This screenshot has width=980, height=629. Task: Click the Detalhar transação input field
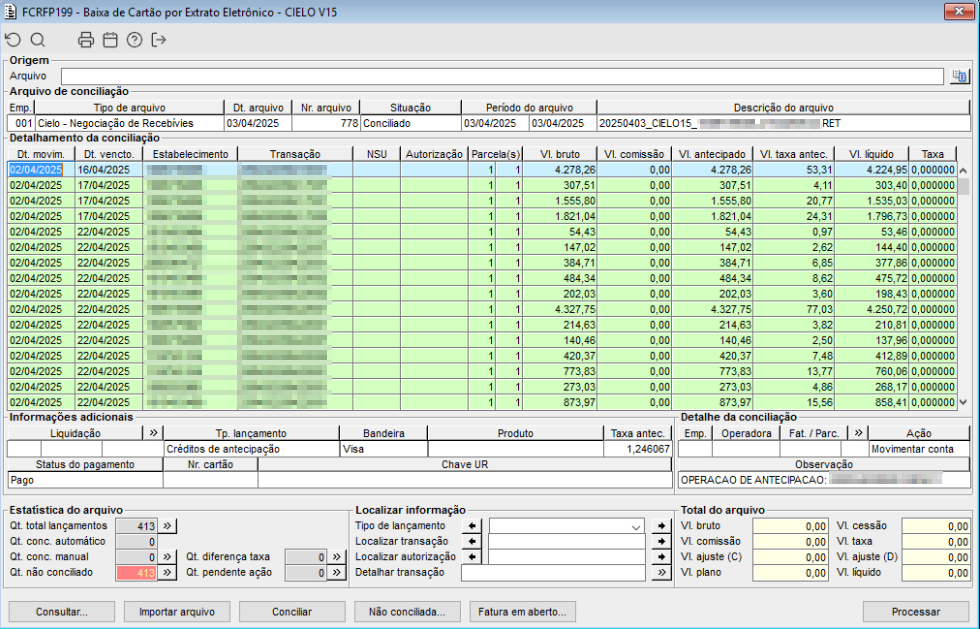(553, 572)
